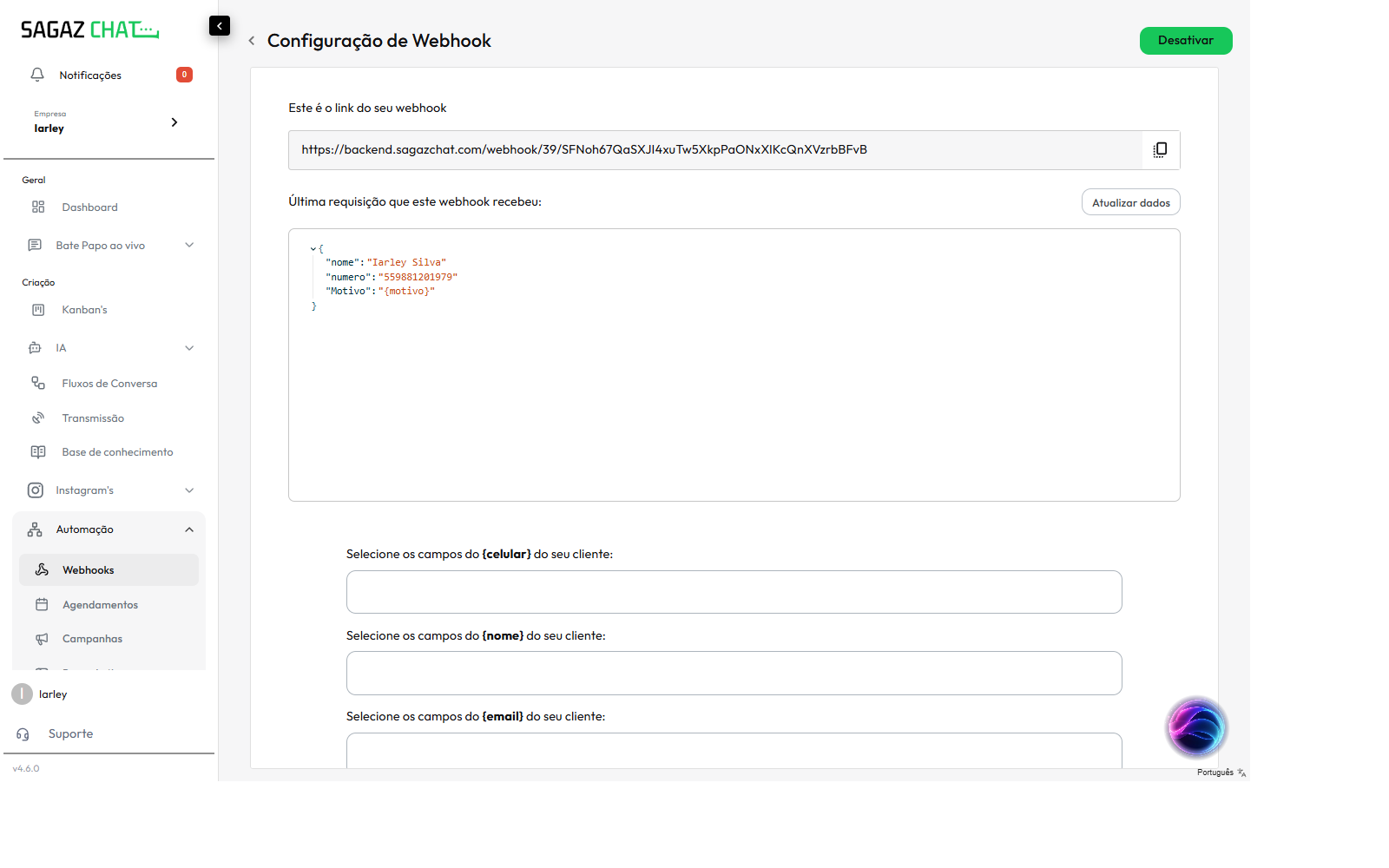Expand the IA submenu chevron
The image size is (1389, 868).
click(189, 348)
